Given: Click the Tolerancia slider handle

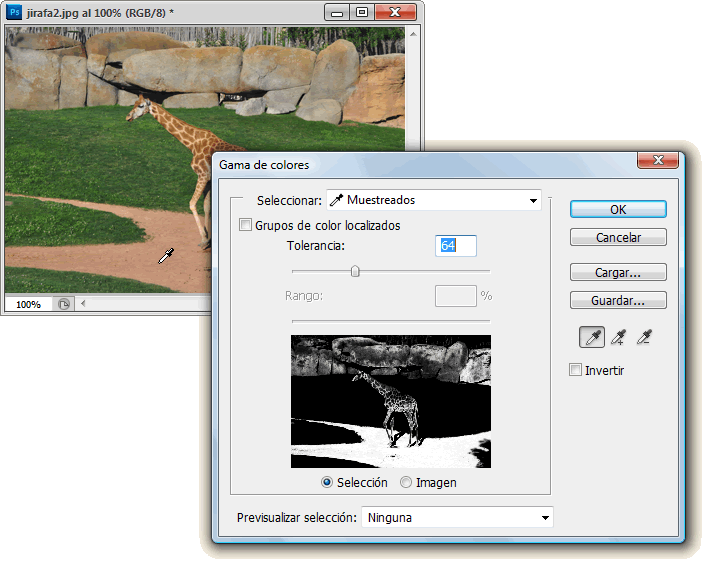Looking at the screenshot, I should tap(355, 270).
